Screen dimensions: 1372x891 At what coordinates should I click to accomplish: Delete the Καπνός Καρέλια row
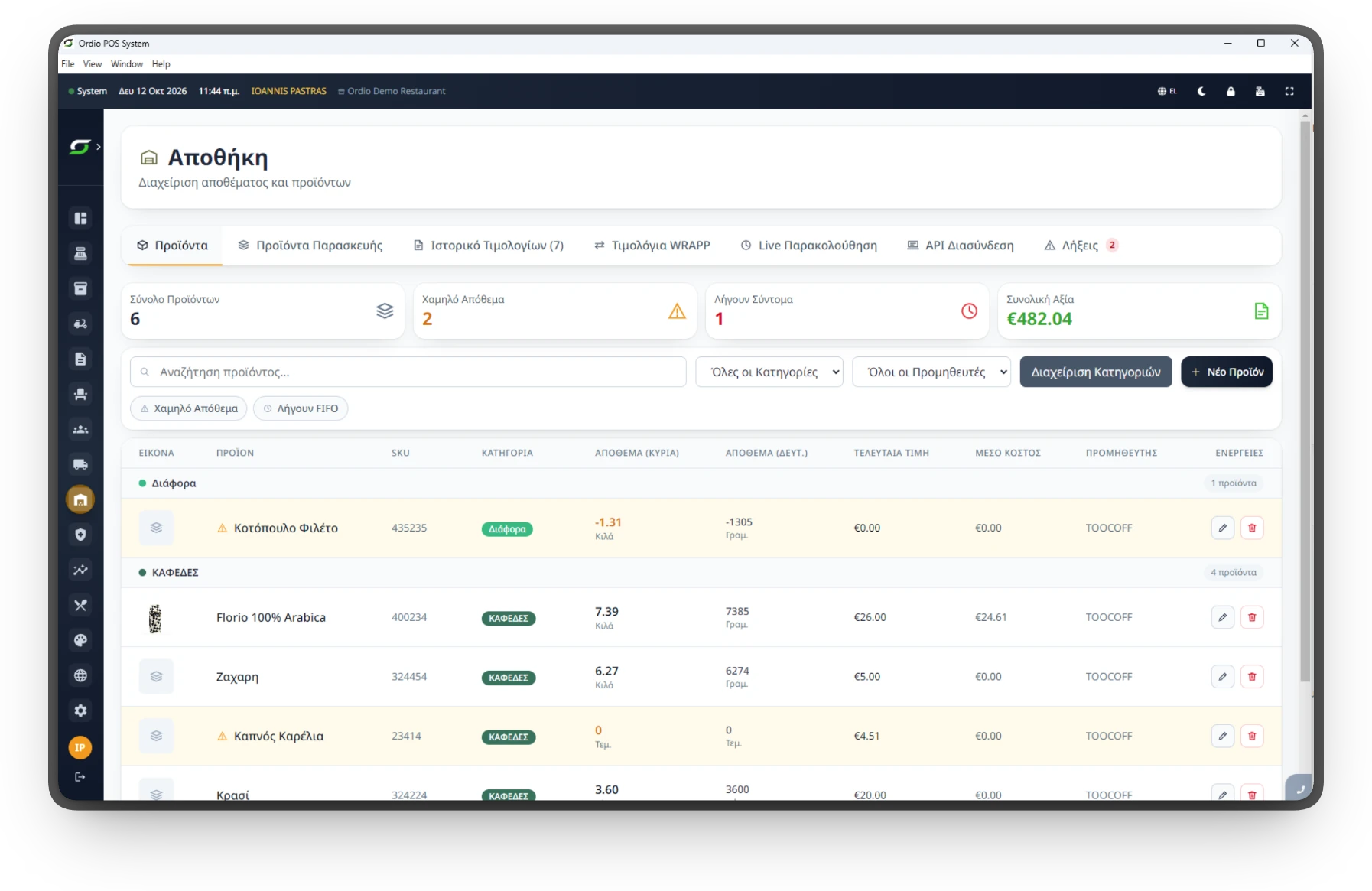pos(1252,736)
